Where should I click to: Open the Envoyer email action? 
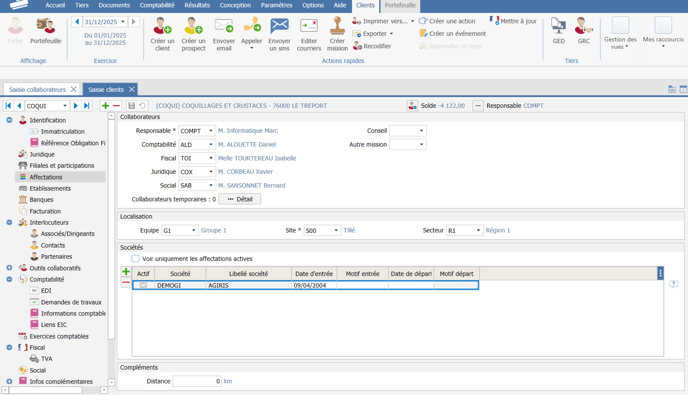coord(224,26)
